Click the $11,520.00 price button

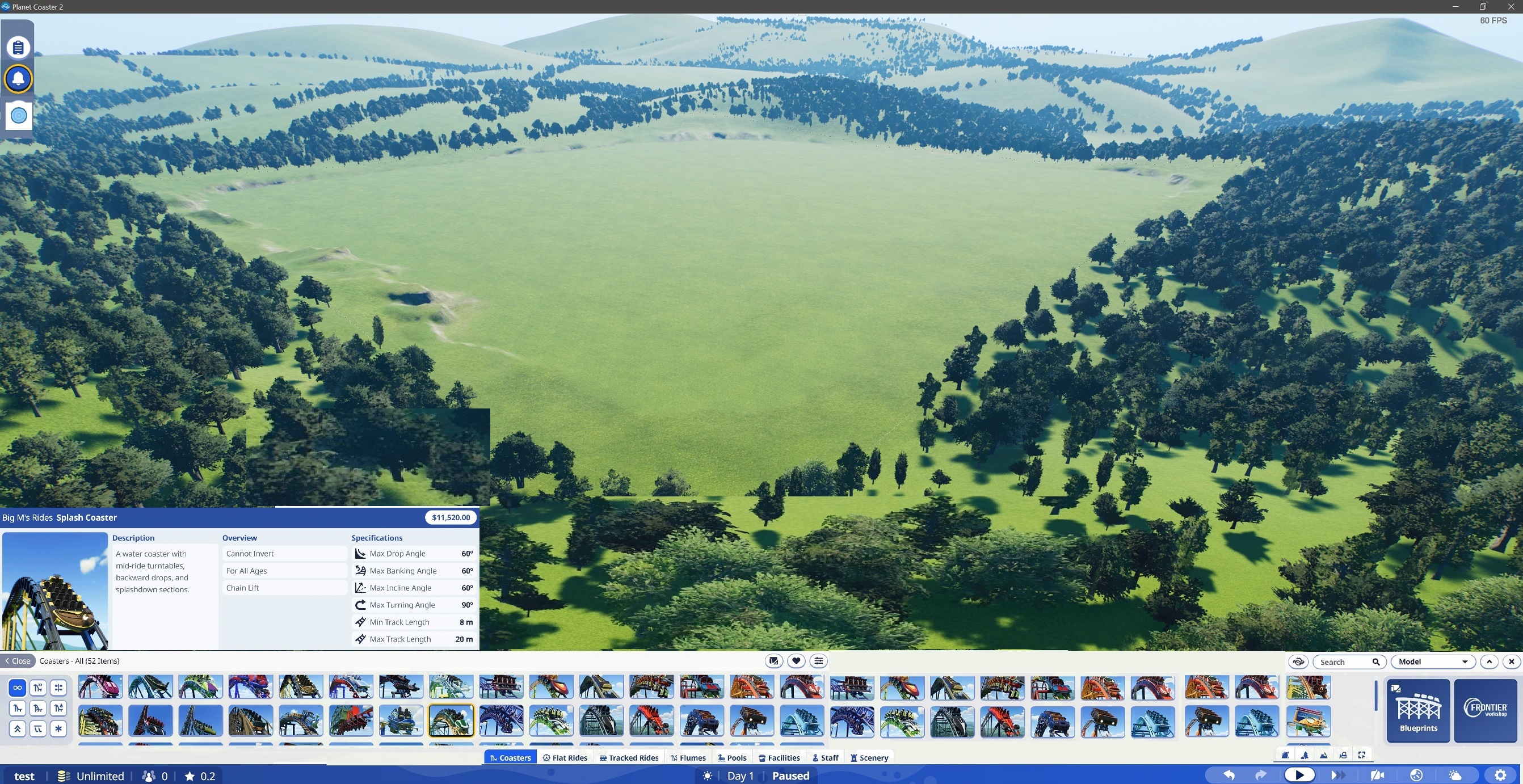click(x=451, y=517)
